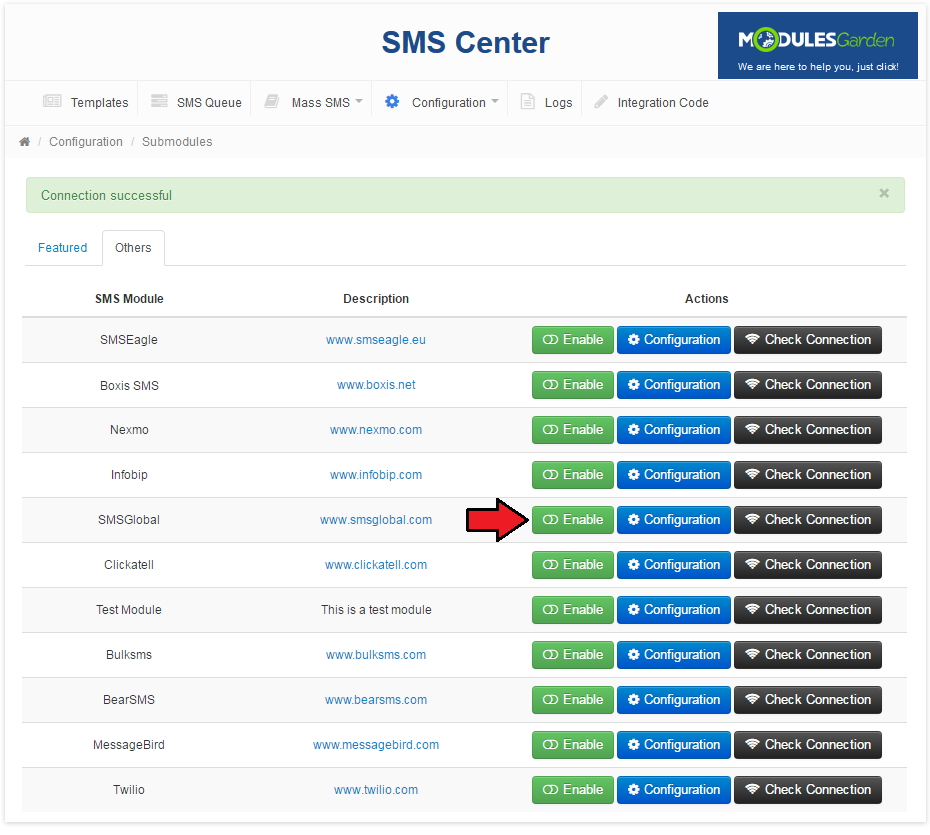Switch to the Featured tab
Image resolution: width=930 pixels, height=835 pixels.
coord(62,248)
